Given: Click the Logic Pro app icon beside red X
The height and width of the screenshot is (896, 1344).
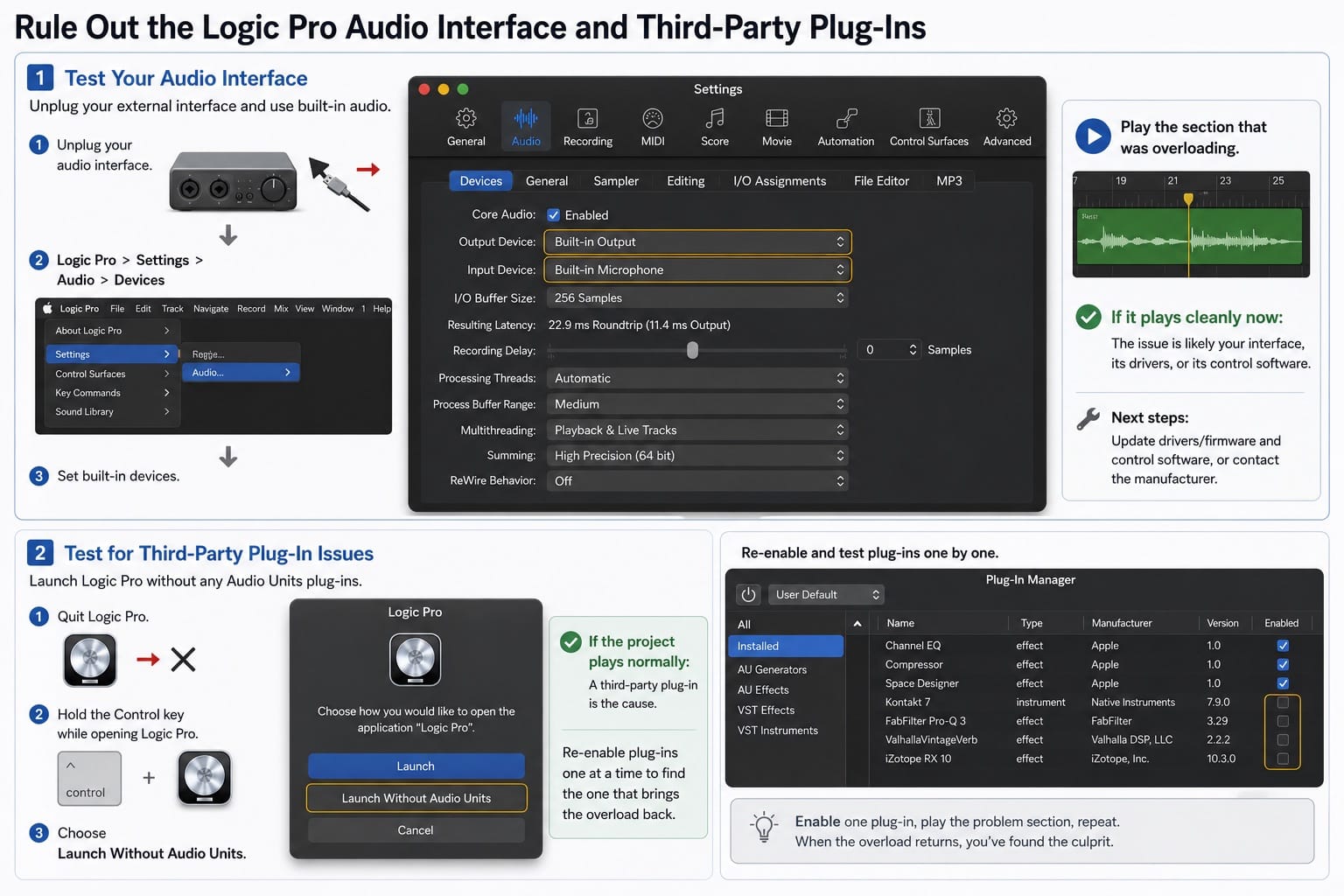Looking at the screenshot, I should tap(90, 661).
